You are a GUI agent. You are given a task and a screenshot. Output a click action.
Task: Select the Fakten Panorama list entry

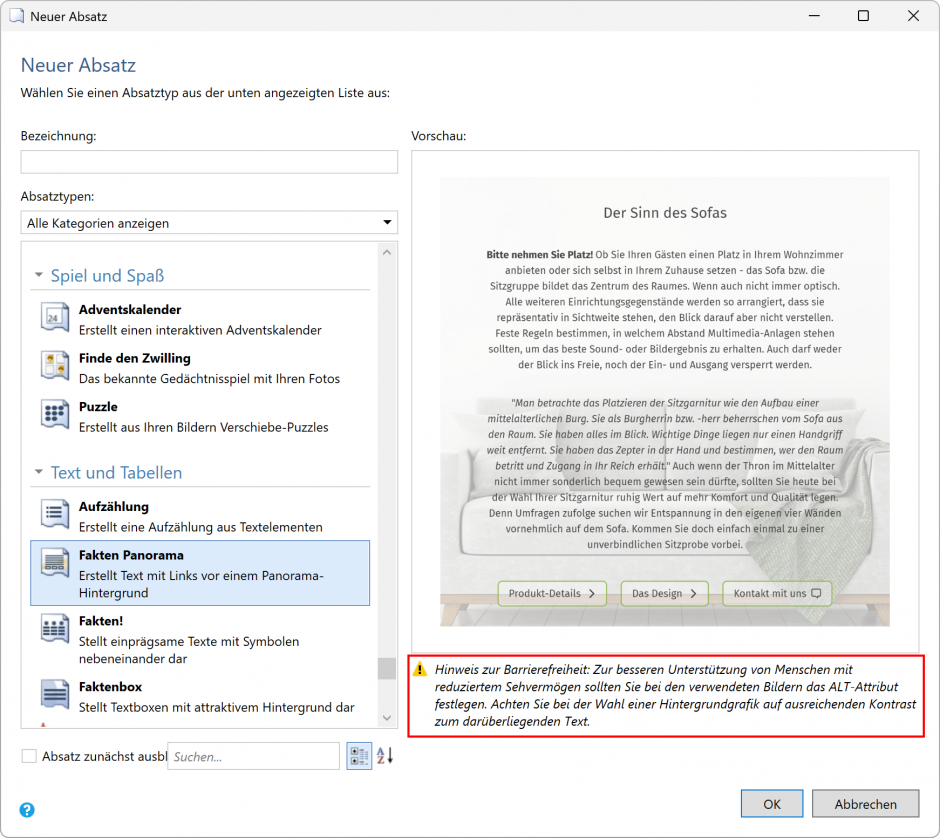click(200, 573)
